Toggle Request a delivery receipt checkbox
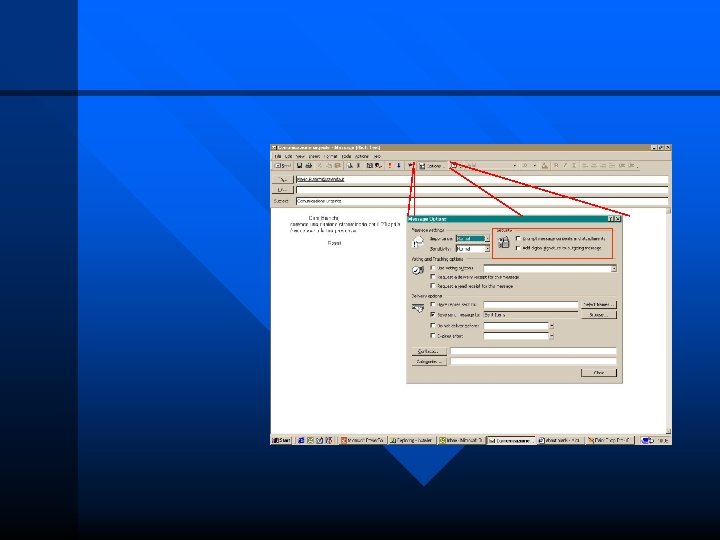This screenshot has height=540, width=720. click(x=433, y=277)
